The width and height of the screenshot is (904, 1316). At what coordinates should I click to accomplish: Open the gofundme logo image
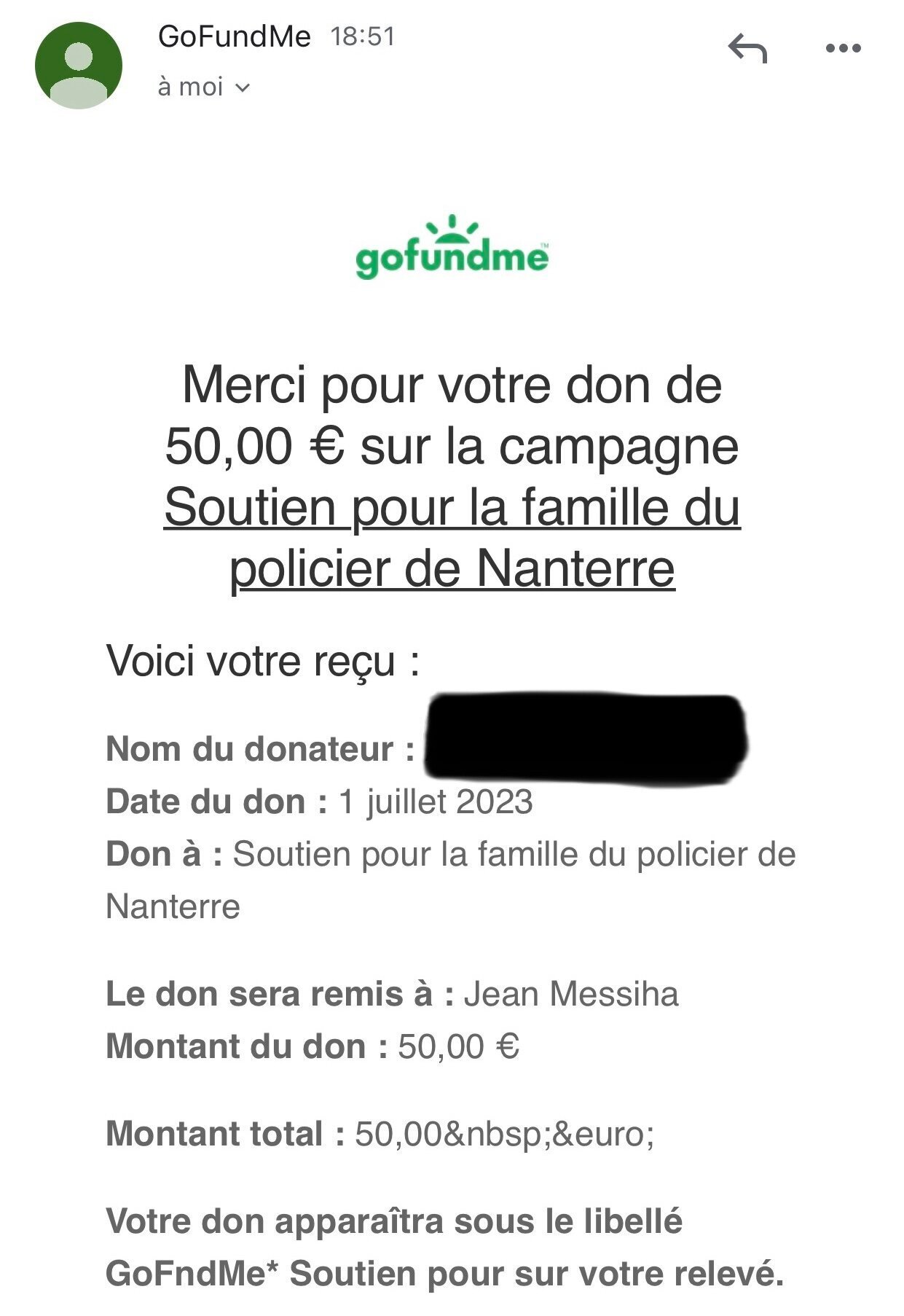[452, 247]
